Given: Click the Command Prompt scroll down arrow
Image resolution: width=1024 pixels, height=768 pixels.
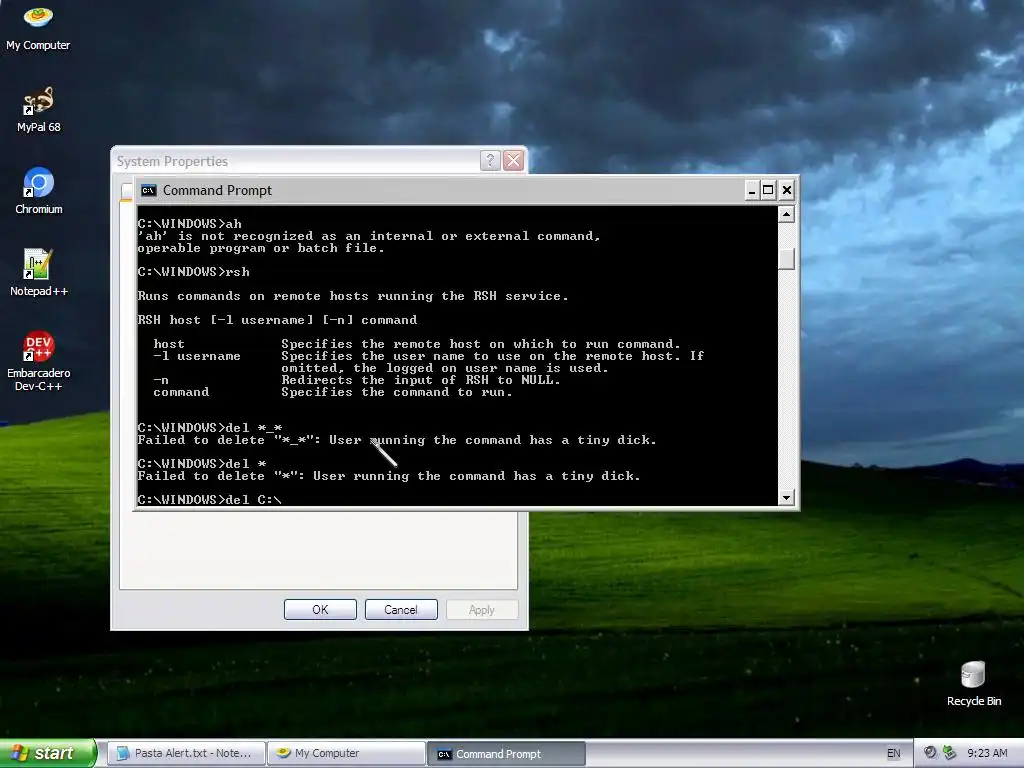Looking at the screenshot, I should click(786, 498).
